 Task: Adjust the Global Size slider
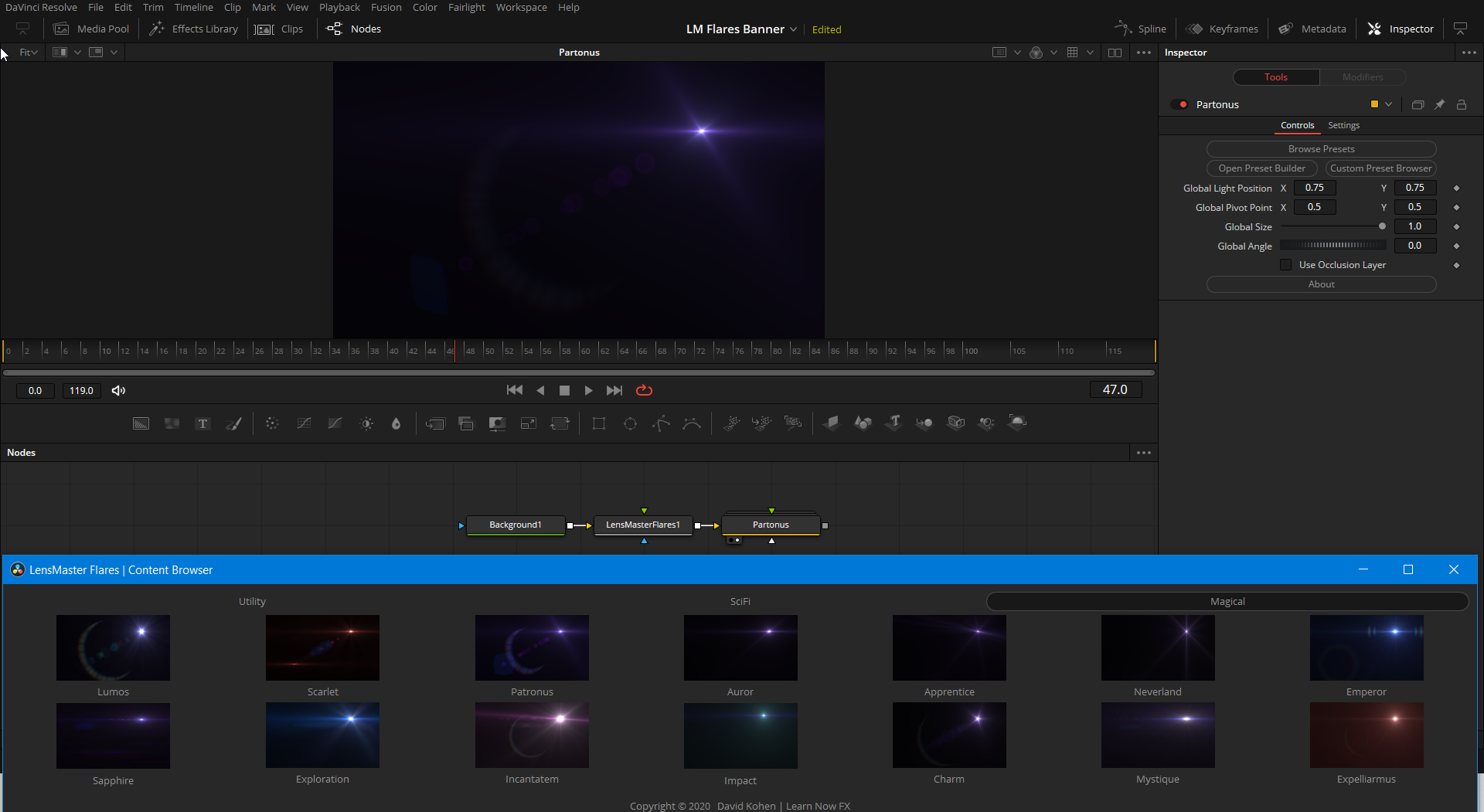[1333, 226]
